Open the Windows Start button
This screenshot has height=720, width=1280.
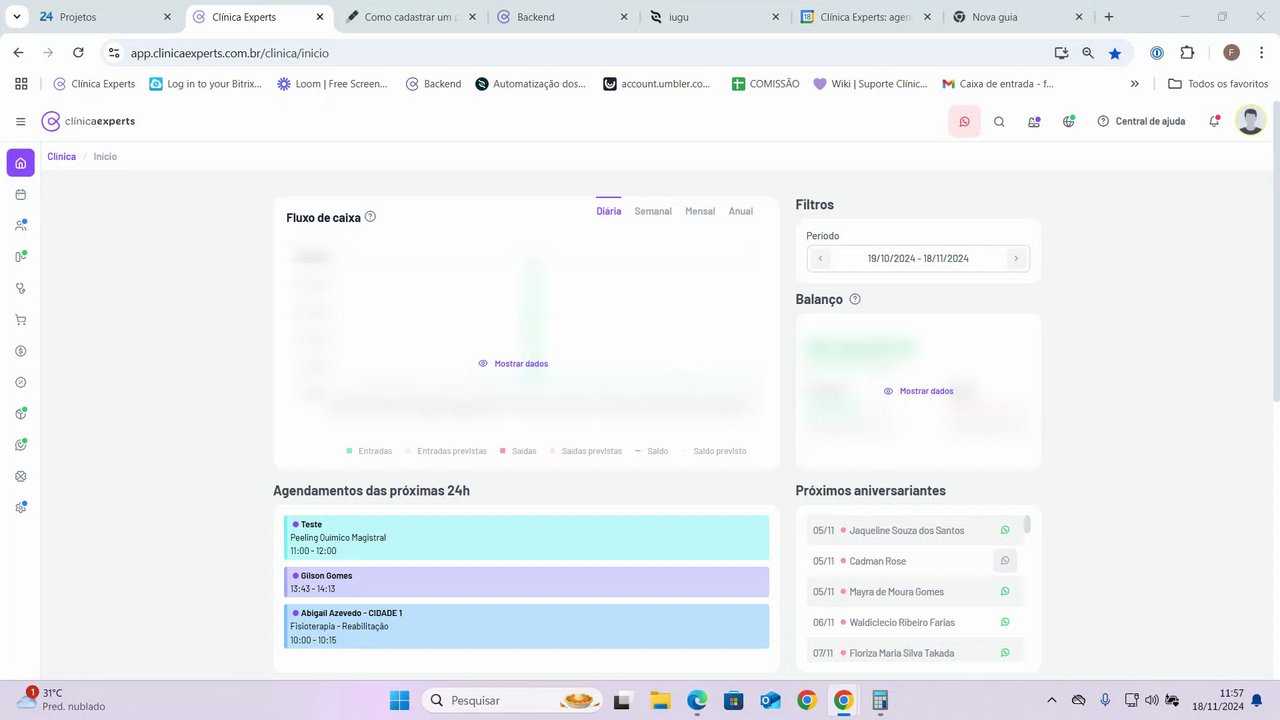[399, 701]
